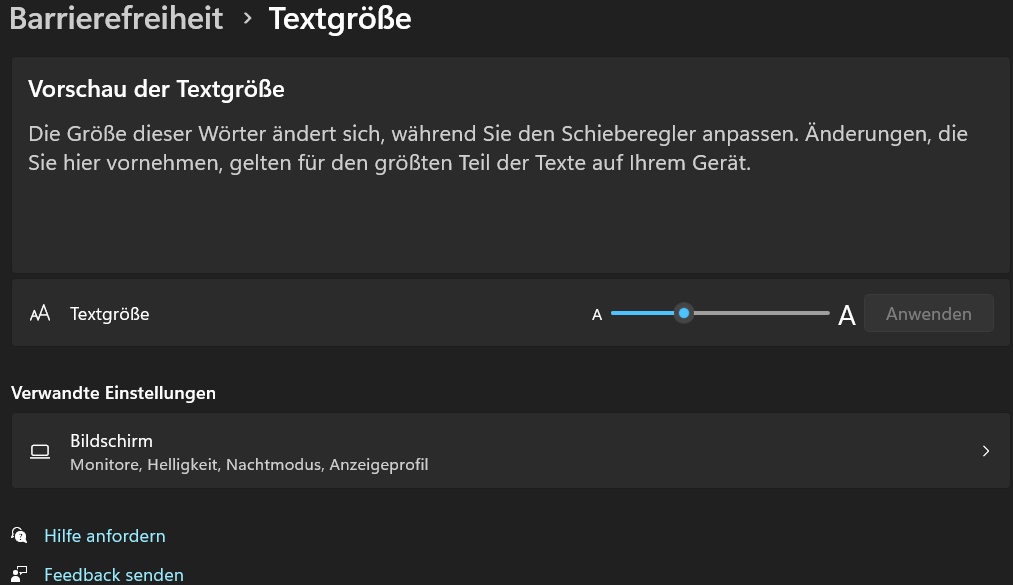The height and width of the screenshot is (585, 1013).
Task: Open the Feedback senden link
Action: tap(114, 575)
